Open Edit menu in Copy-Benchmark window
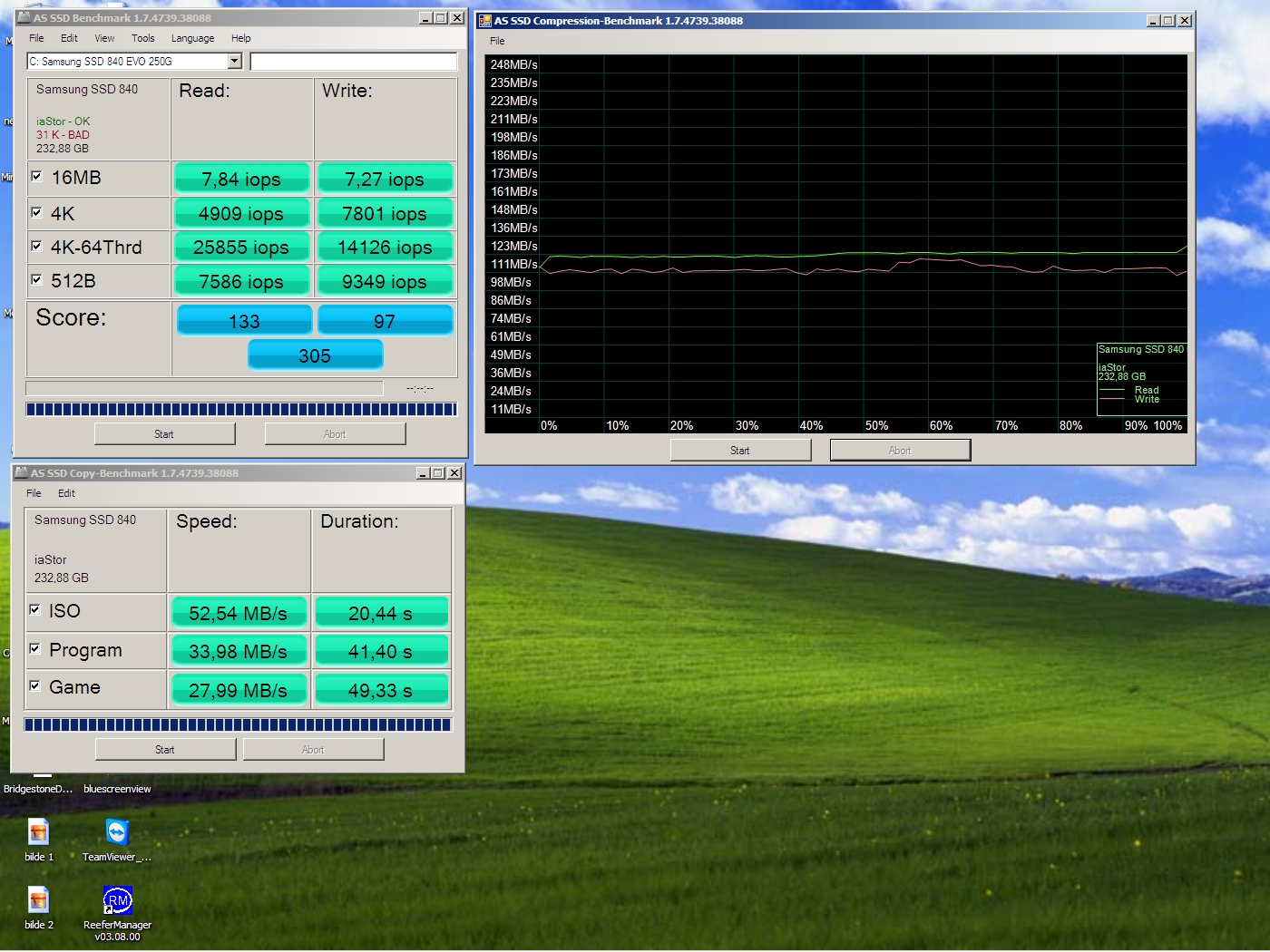 [x=66, y=493]
